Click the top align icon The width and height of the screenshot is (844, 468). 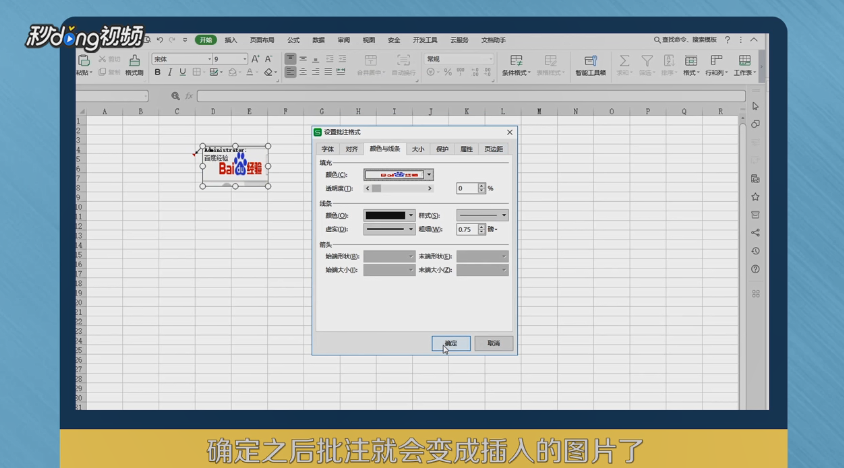point(290,59)
